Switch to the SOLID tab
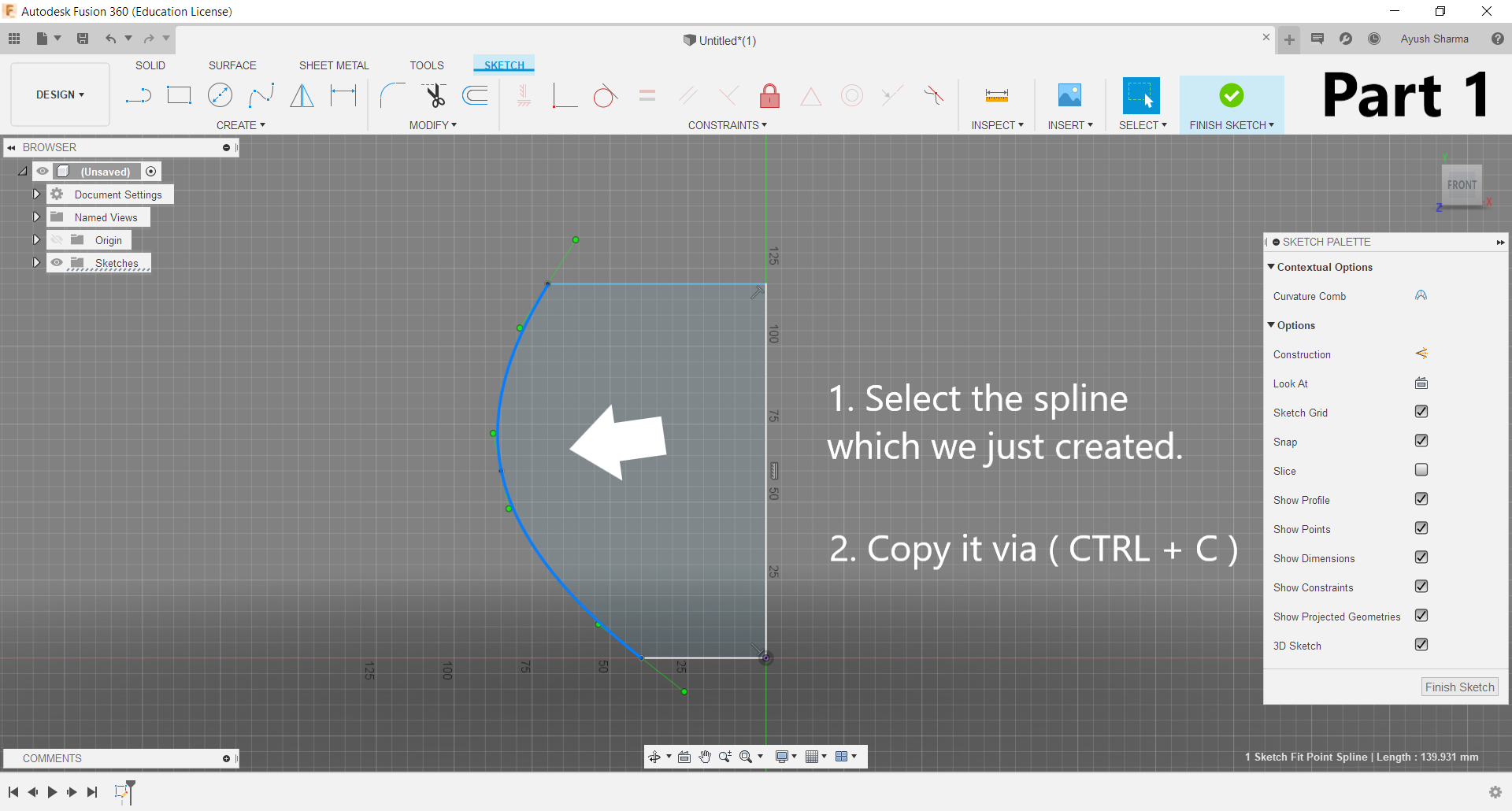 [150, 65]
